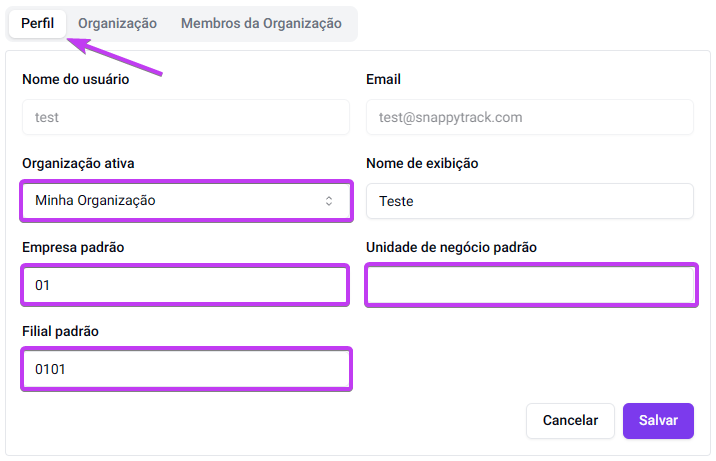This screenshot has height=461, width=716.
Task: Click the Email field showing test@snappytrack.com
Action: click(x=529, y=117)
